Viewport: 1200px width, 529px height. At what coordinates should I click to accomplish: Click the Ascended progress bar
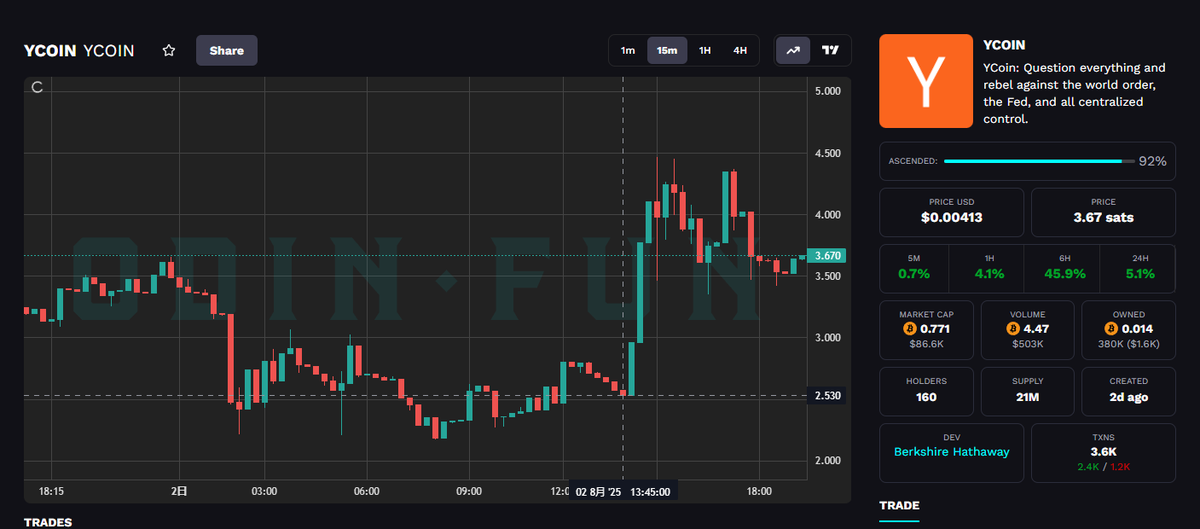1039,161
